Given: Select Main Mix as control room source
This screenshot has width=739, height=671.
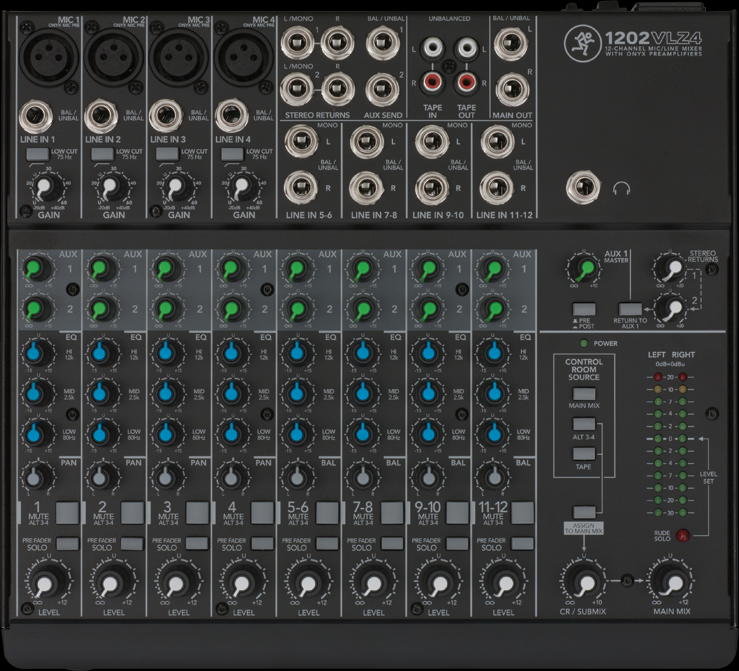Looking at the screenshot, I should (x=583, y=393).
